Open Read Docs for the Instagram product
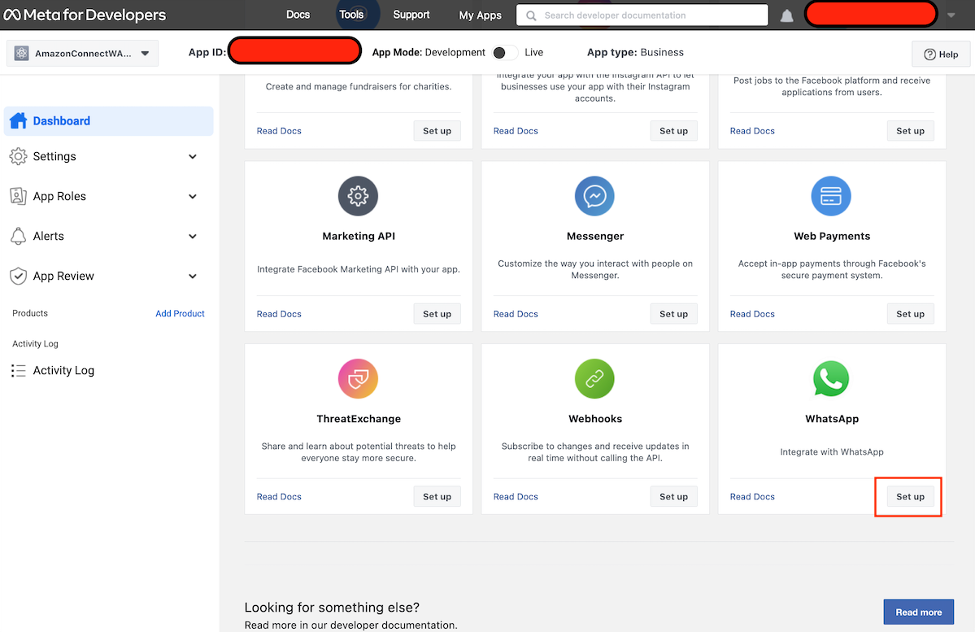 pos(515,131)
